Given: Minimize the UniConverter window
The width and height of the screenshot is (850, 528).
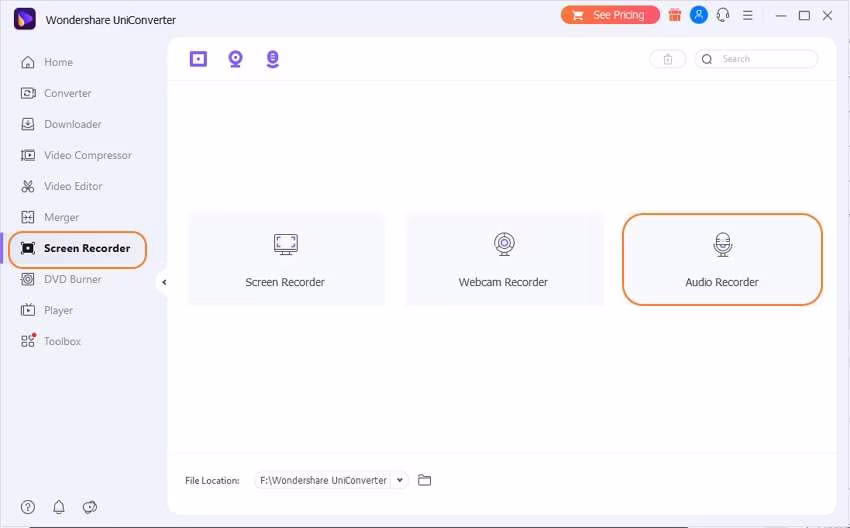Looking at the screenshot, I should pos(781,16).
